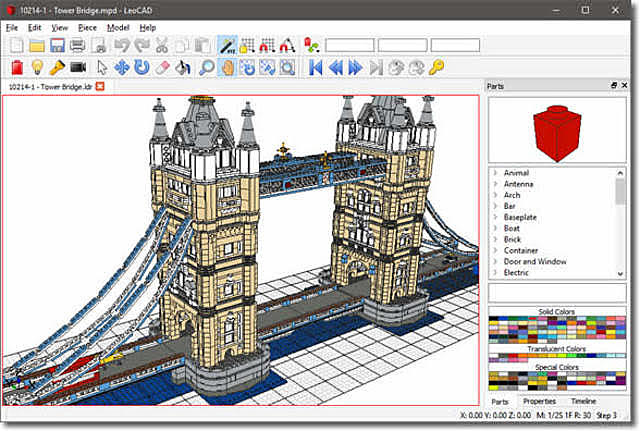The width and height of the screenshot is (640, 431).
Task: Click the third transform value field
Action: pos(455,45)
